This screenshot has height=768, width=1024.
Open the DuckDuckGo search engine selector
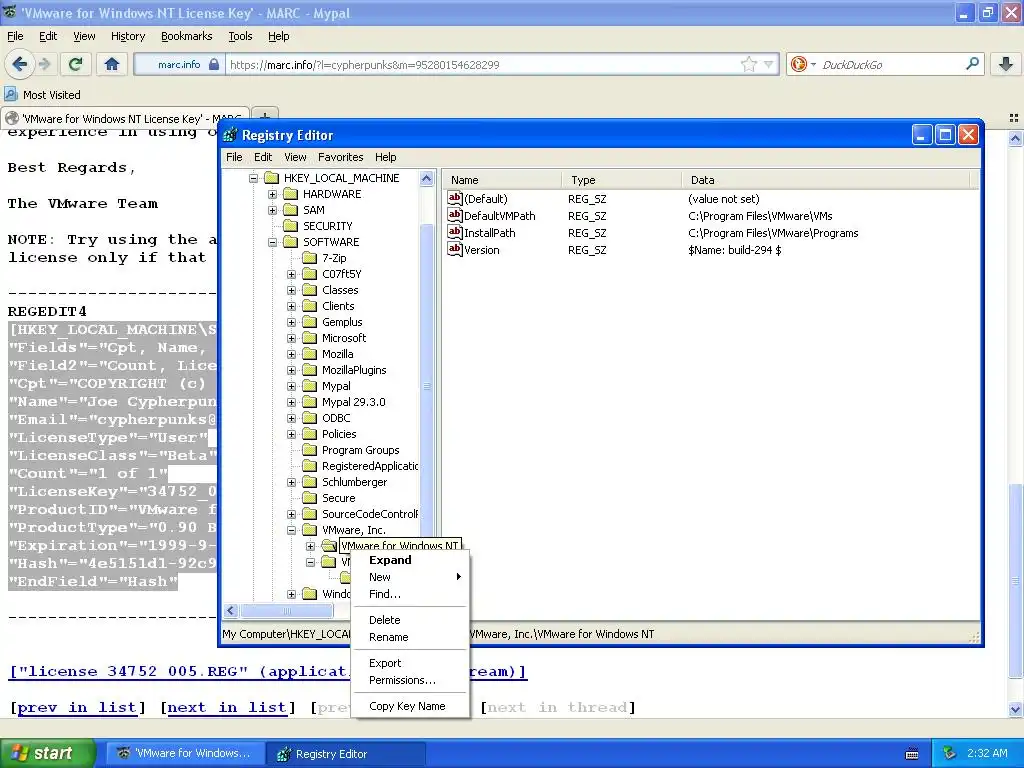coord(801,64)
